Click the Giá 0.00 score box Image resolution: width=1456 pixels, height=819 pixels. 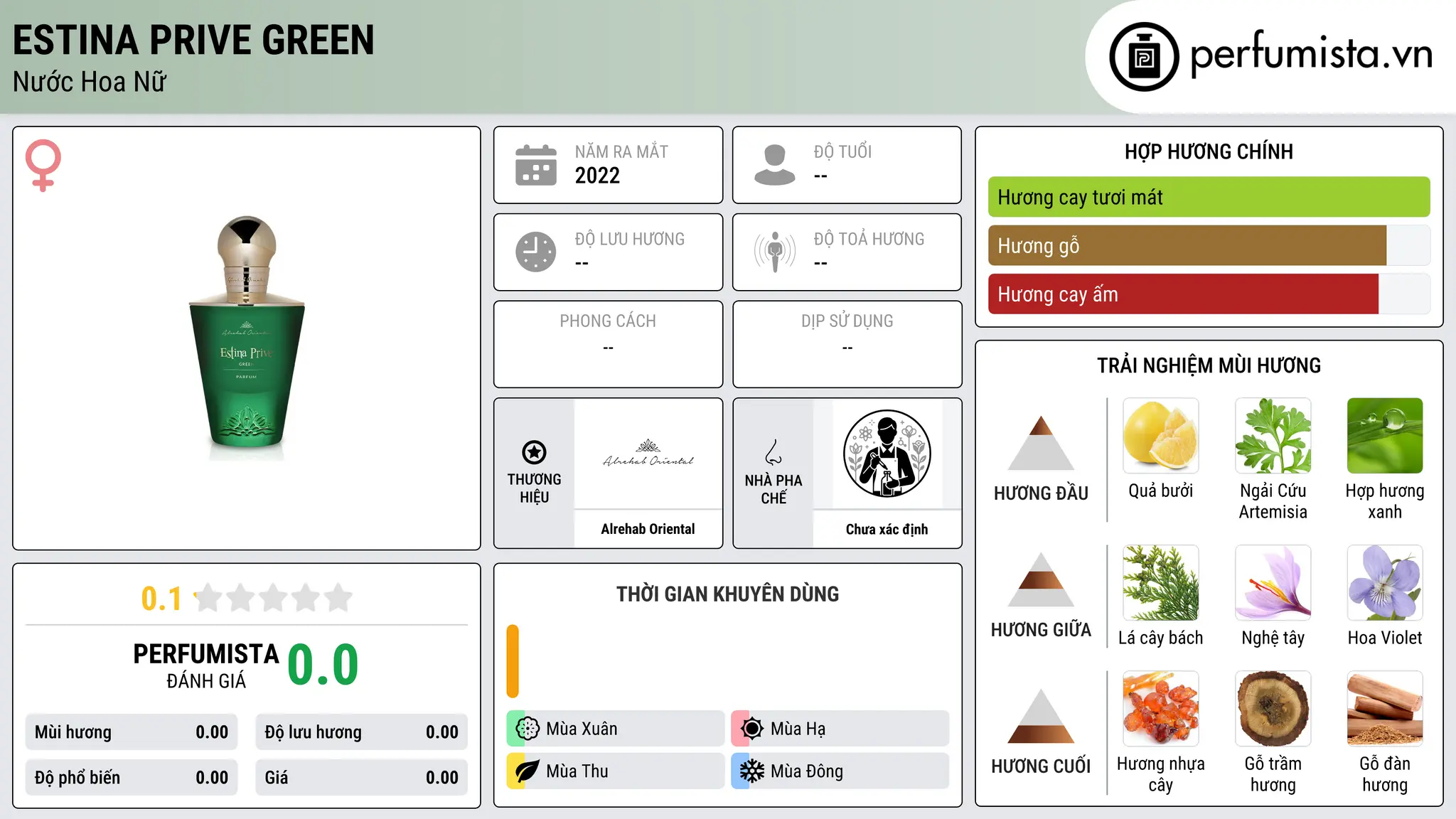click(x=362, y=778)
